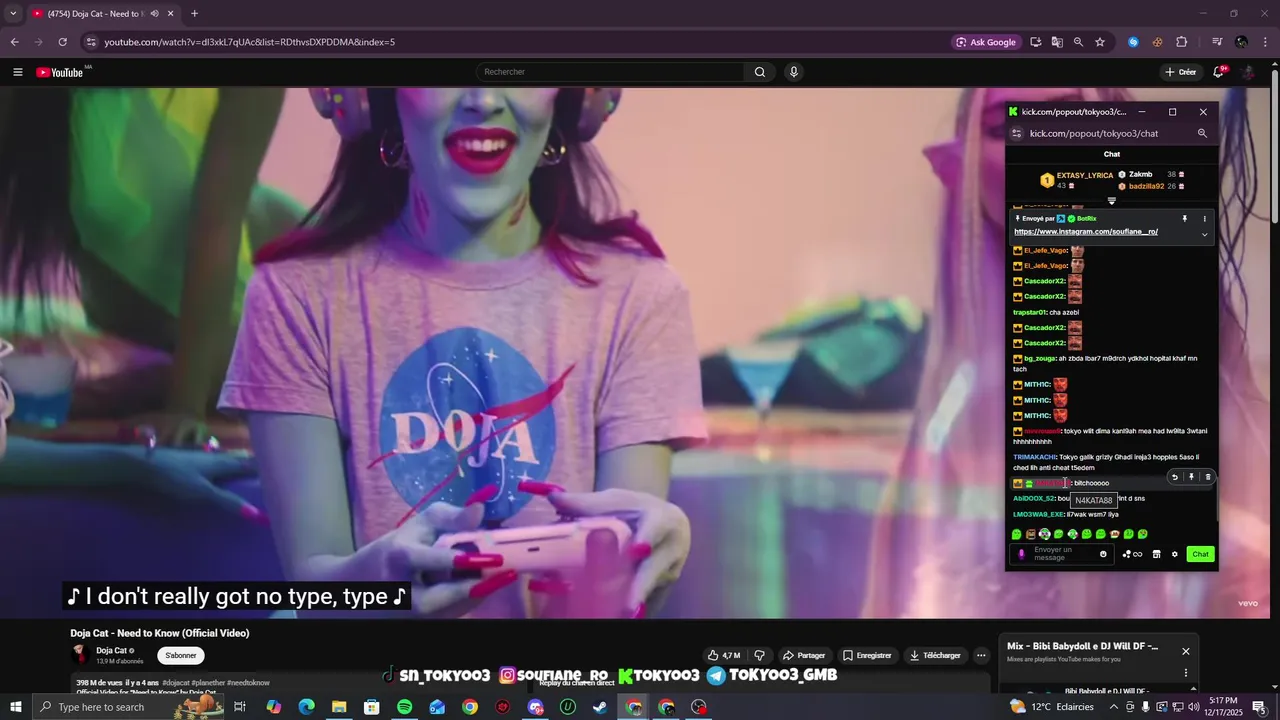Open YouTube notifications bell
Screen dimensions: 1280x720
[x=1219, y=72]
